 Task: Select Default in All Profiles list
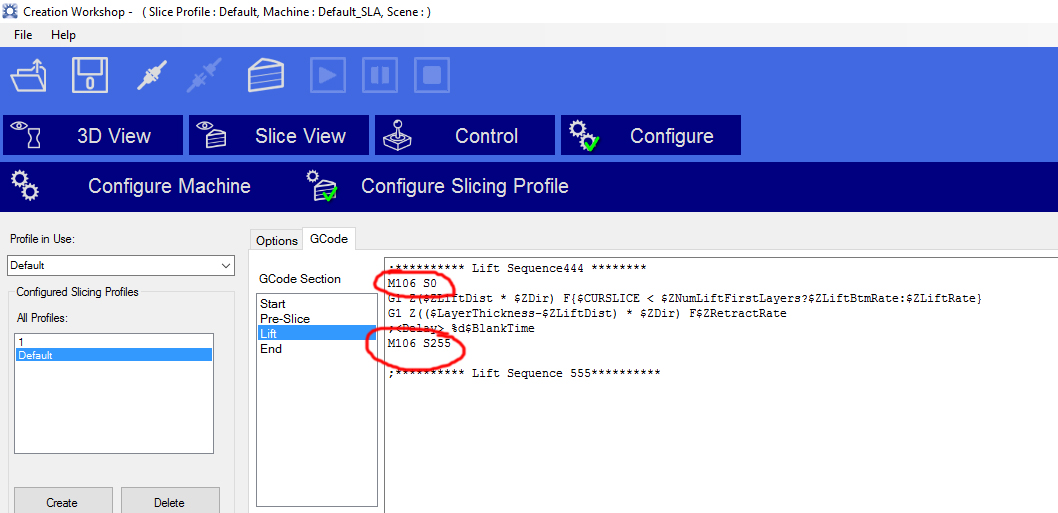tap(113, 355)
